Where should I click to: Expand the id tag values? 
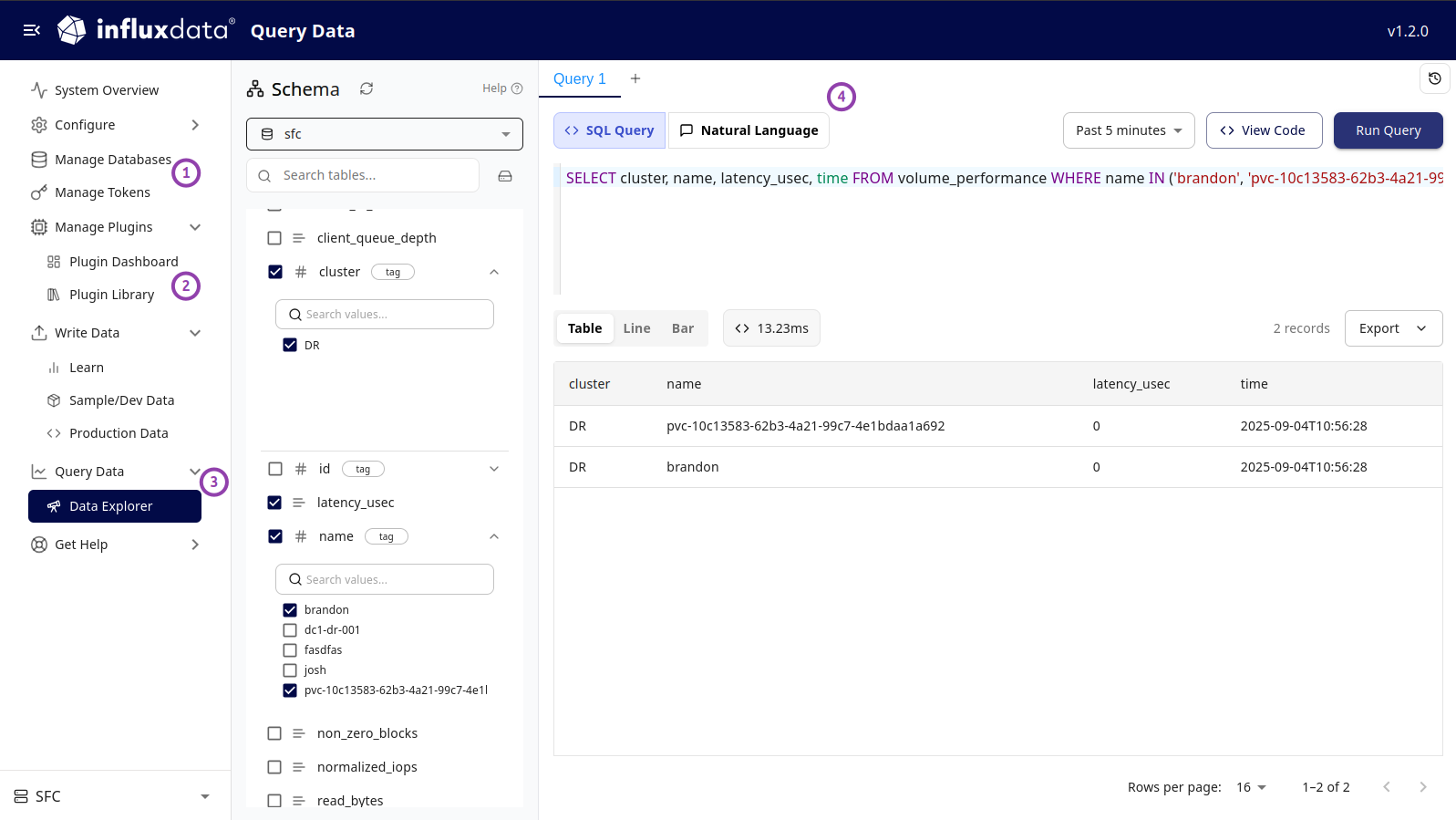point(494,469)
